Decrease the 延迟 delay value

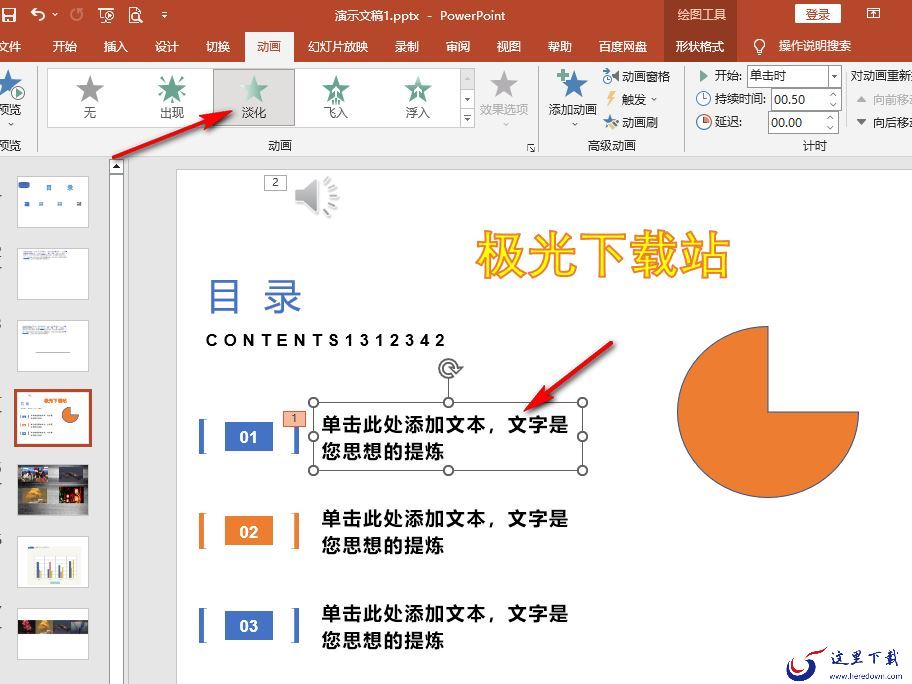(x=830, y=128)
